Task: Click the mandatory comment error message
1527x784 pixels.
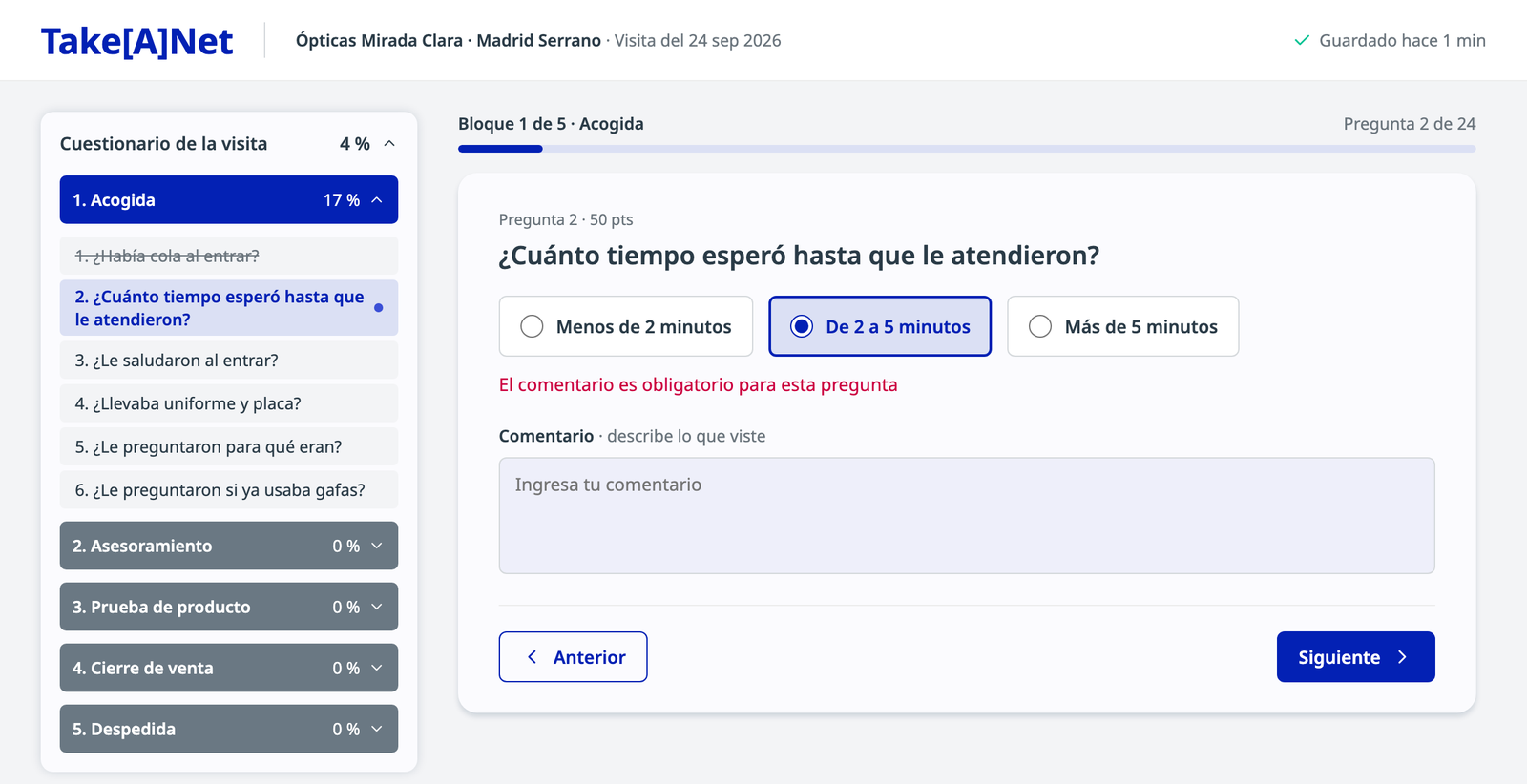Action: click(x=698, y=384)
